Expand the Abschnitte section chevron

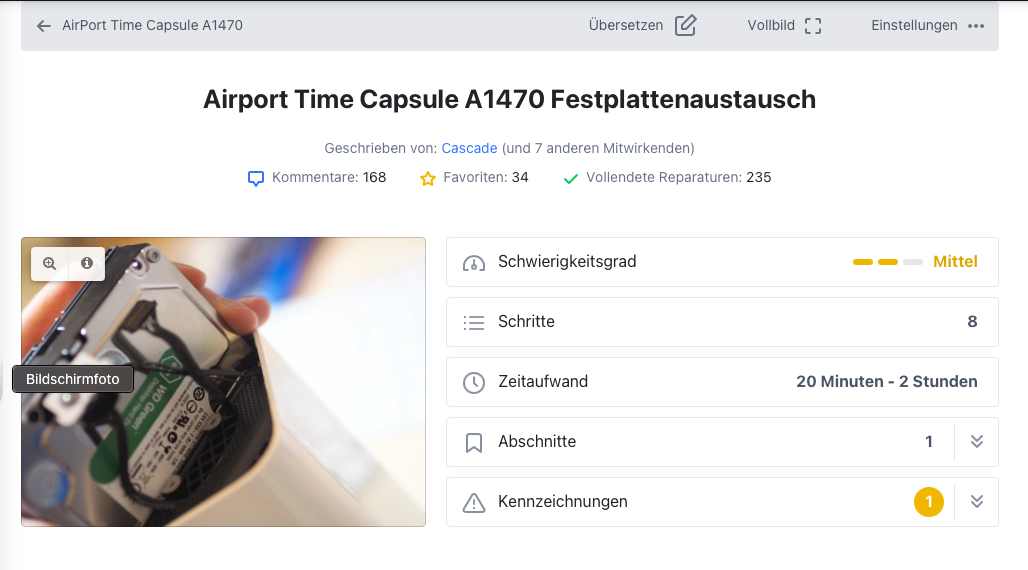(x=977, y=442)
